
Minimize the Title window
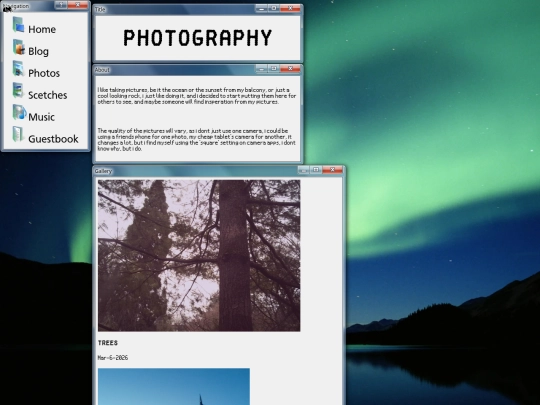click(x=261, y=8)
